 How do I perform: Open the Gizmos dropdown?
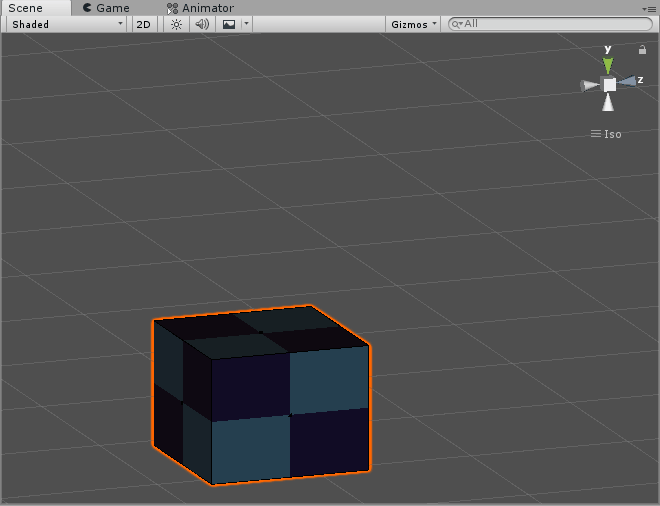[413, 24]
